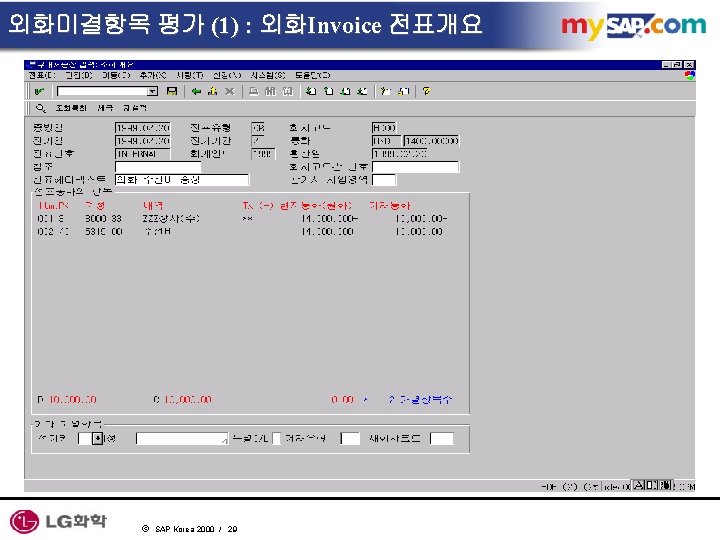Click debit total D 10,000.00
Image resolution: width=720 pixels, height=540 pixels.
click(67, 399)
